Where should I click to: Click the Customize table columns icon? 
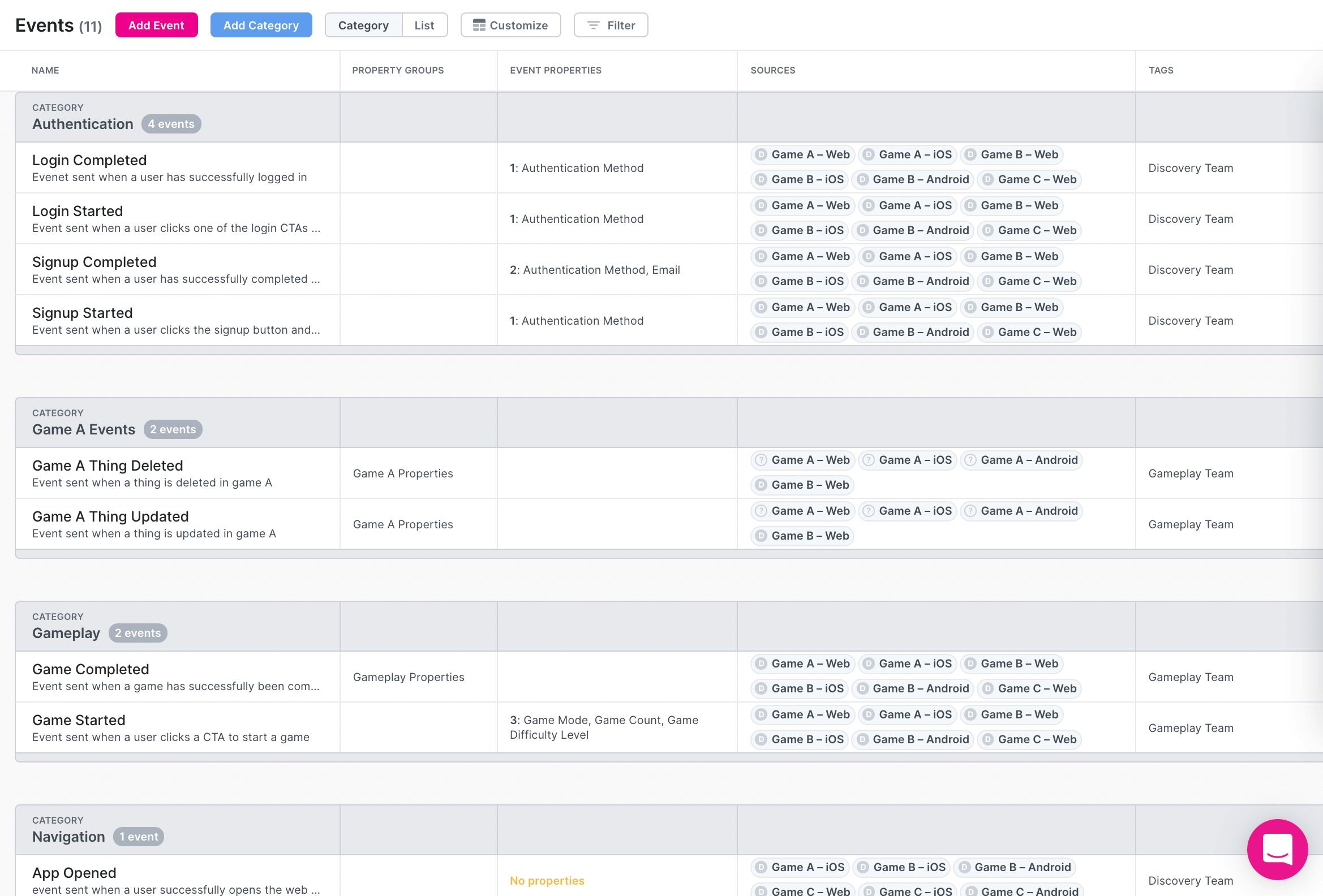tap(479, 25)
